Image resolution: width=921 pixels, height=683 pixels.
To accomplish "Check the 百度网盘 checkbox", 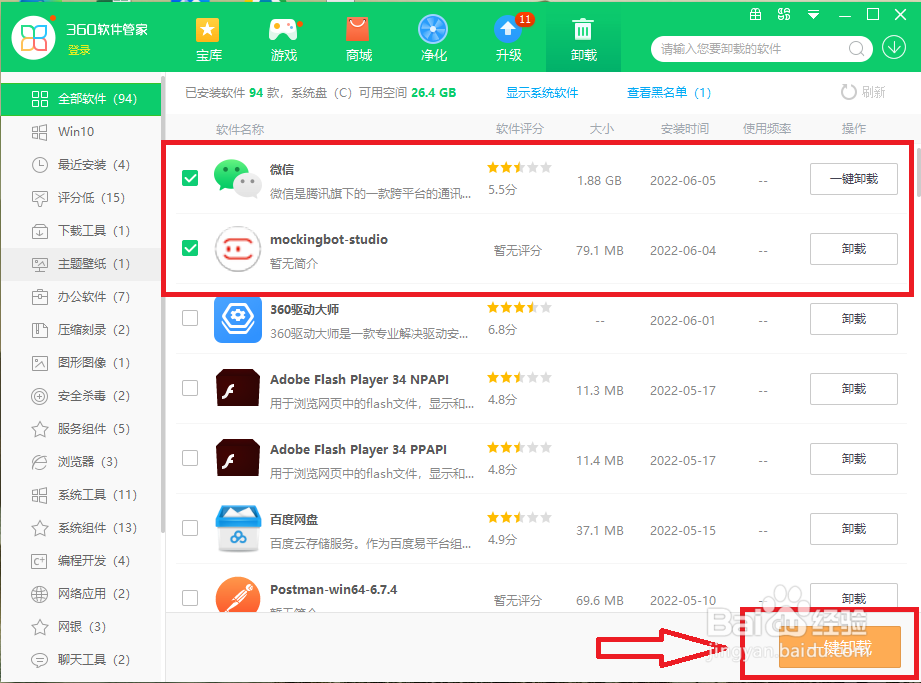I will coord(190,527).
